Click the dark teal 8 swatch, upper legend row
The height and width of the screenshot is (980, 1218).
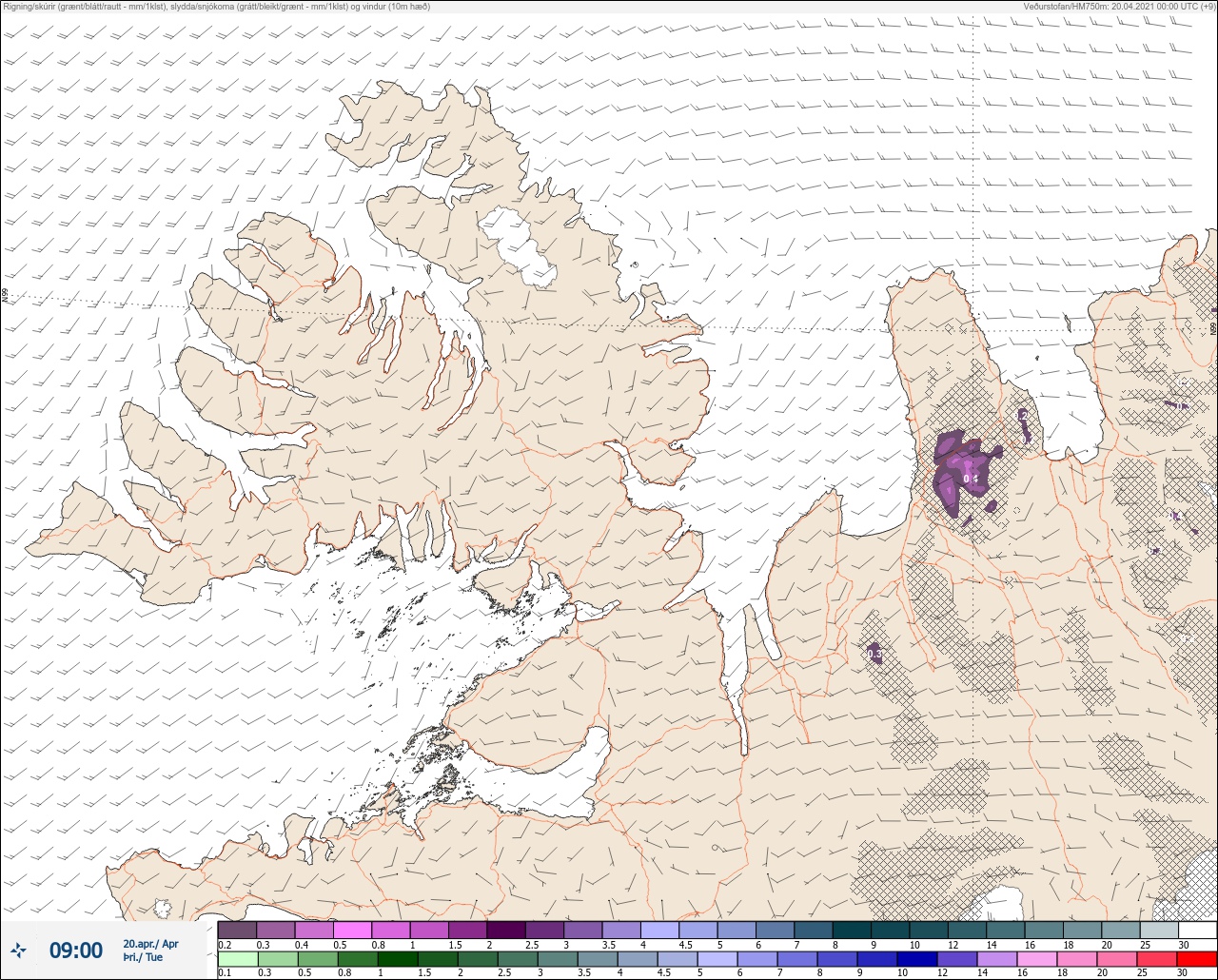(852, 930)
